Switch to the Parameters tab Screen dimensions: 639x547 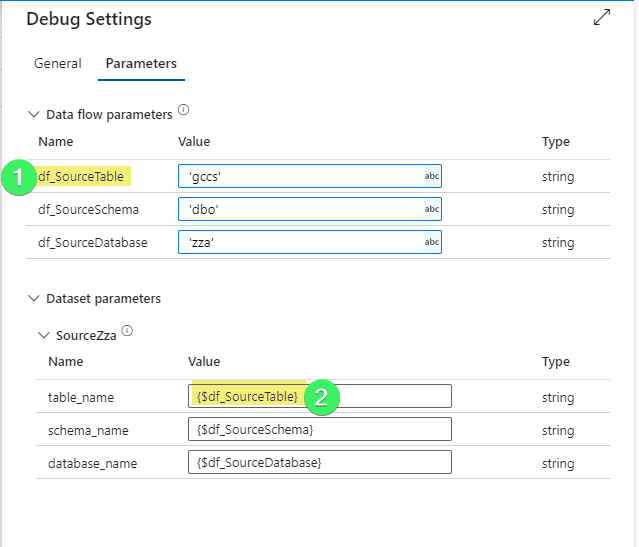[141, 64]
